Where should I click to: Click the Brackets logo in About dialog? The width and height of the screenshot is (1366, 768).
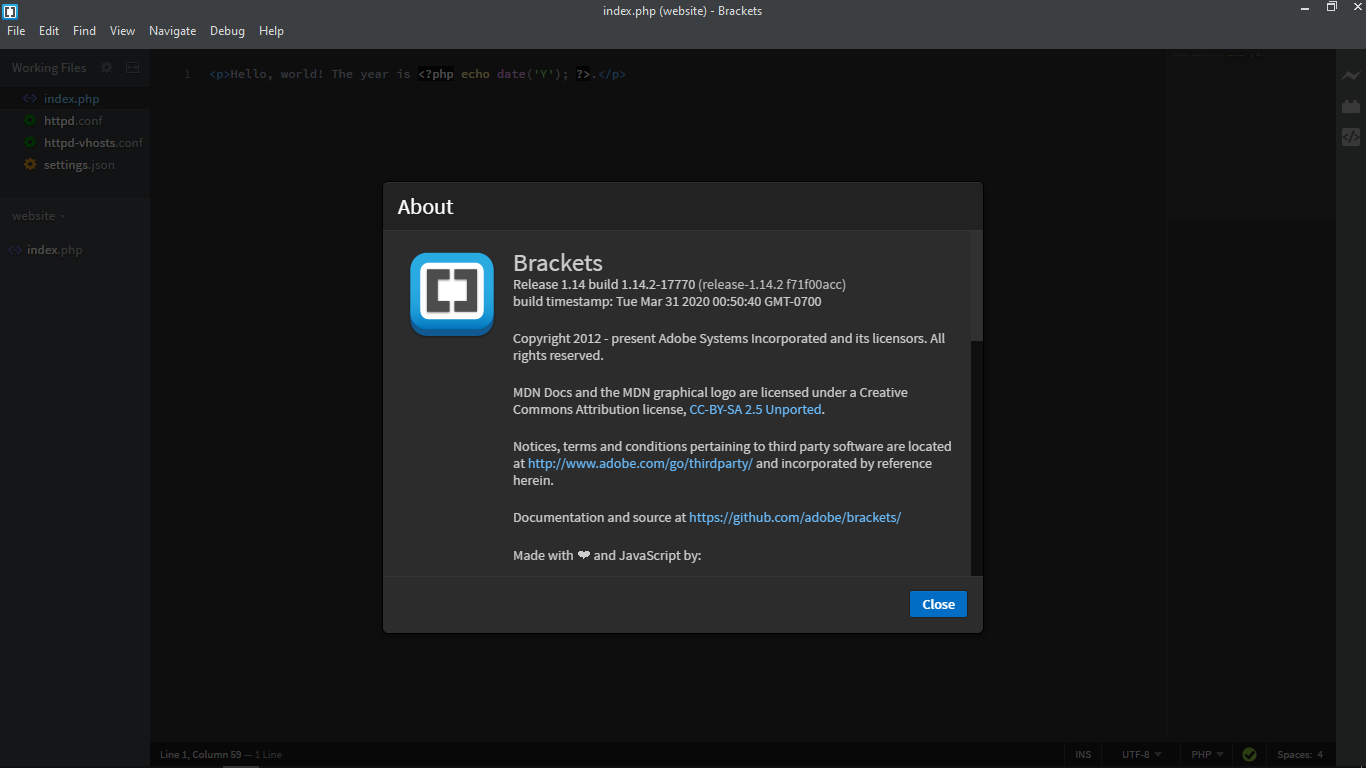click(x=452, y=294)
